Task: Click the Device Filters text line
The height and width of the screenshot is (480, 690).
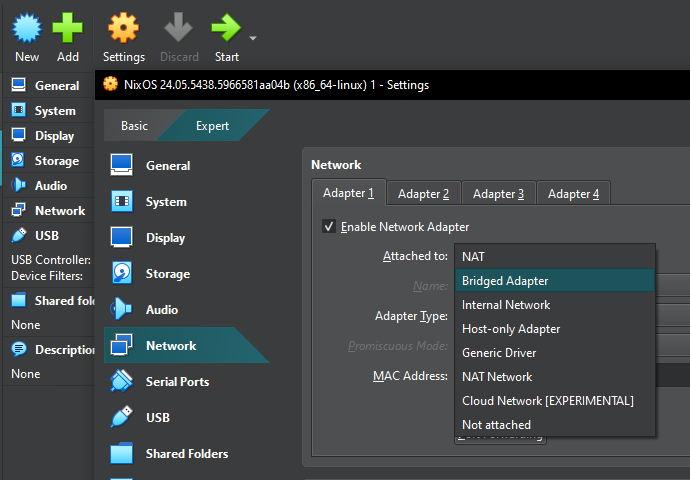Action: click(x=47, y=276)
